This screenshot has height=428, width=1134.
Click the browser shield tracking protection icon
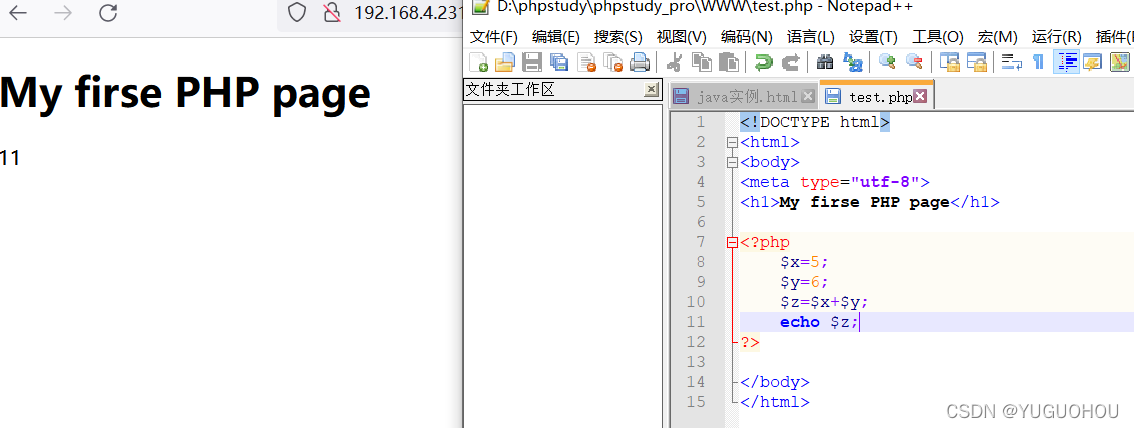pyautogui.click(x=297, y=12)
